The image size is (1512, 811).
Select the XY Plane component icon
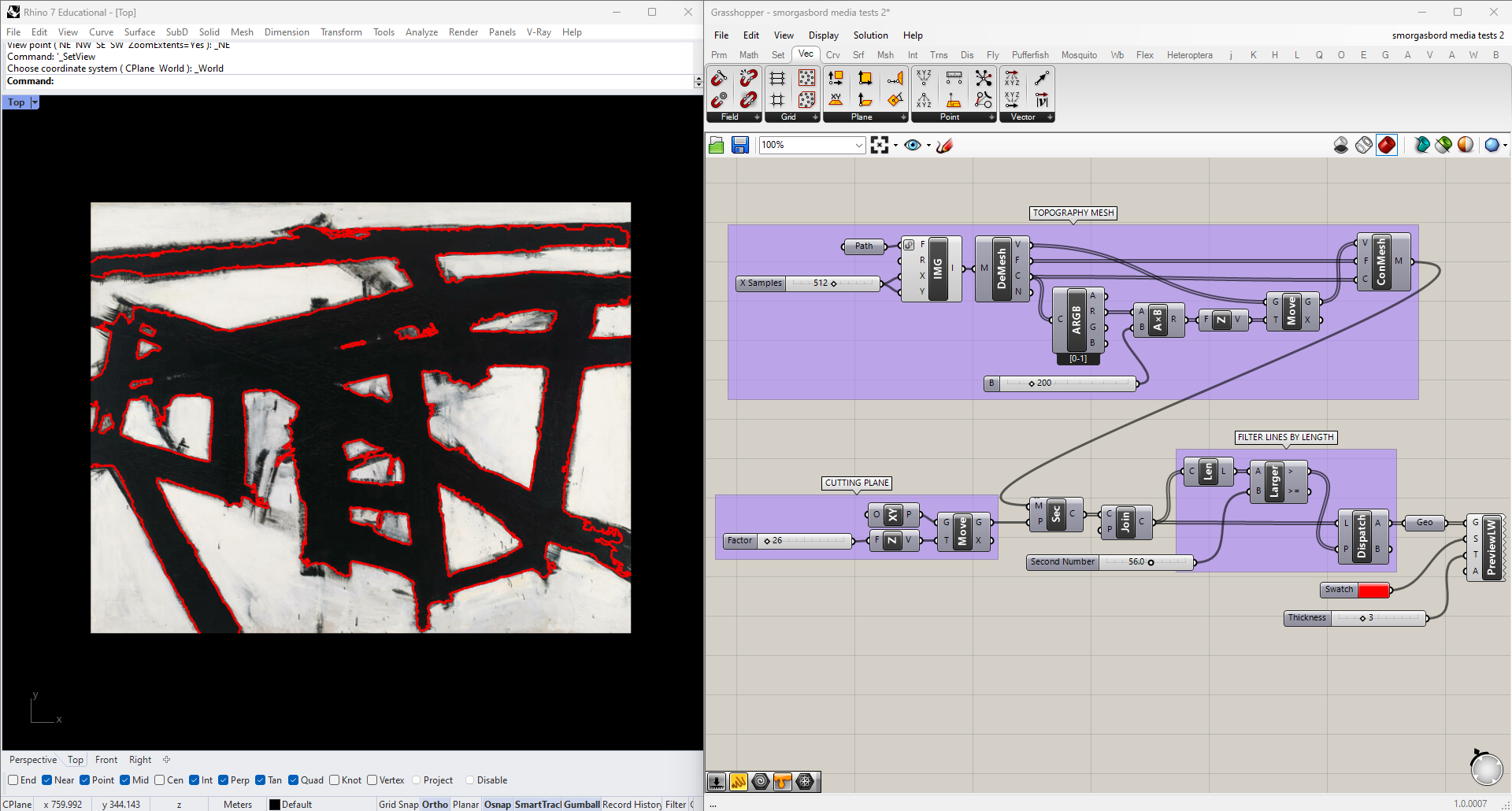tap(836, 99)
